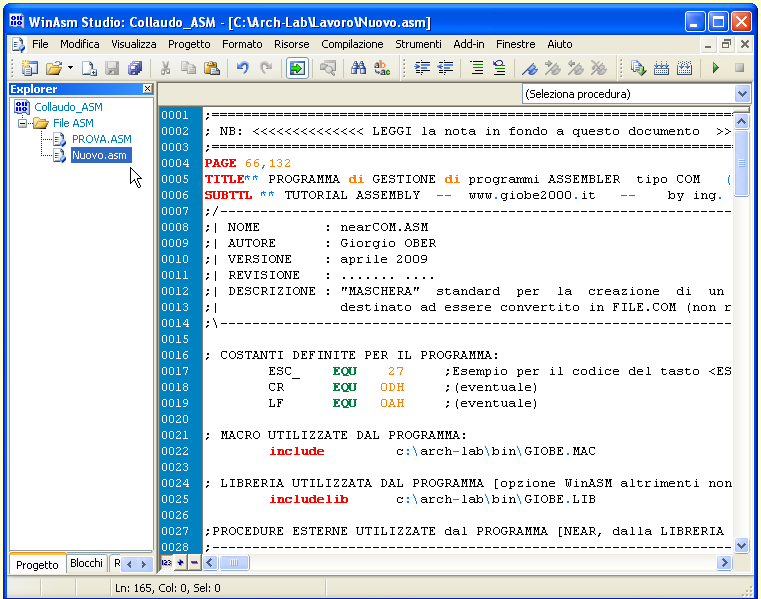Image resolution: width=761 pixels, height=599 pixels.
Task: Click the editor horizontal scrollbar right arrow
Action: (x=724, y=563)
